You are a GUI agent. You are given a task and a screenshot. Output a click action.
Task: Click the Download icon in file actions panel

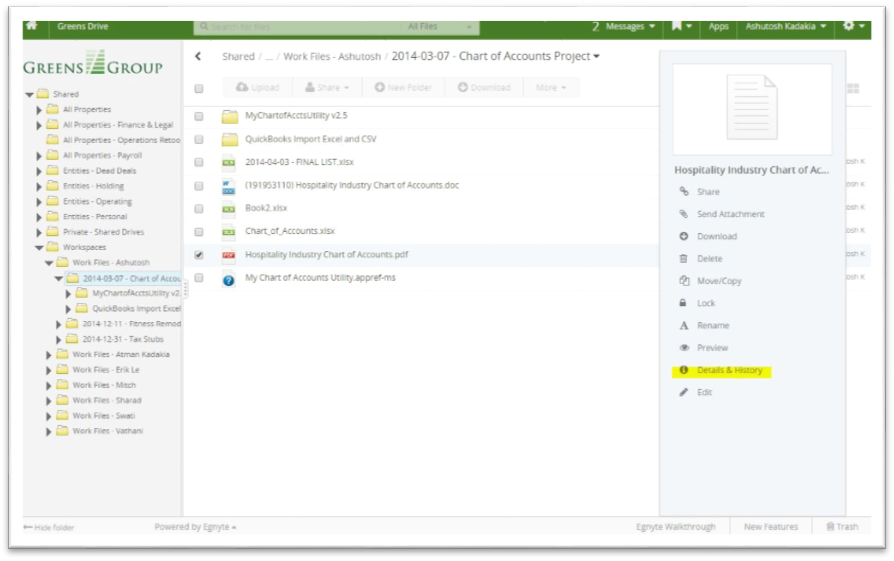[684, 237]
